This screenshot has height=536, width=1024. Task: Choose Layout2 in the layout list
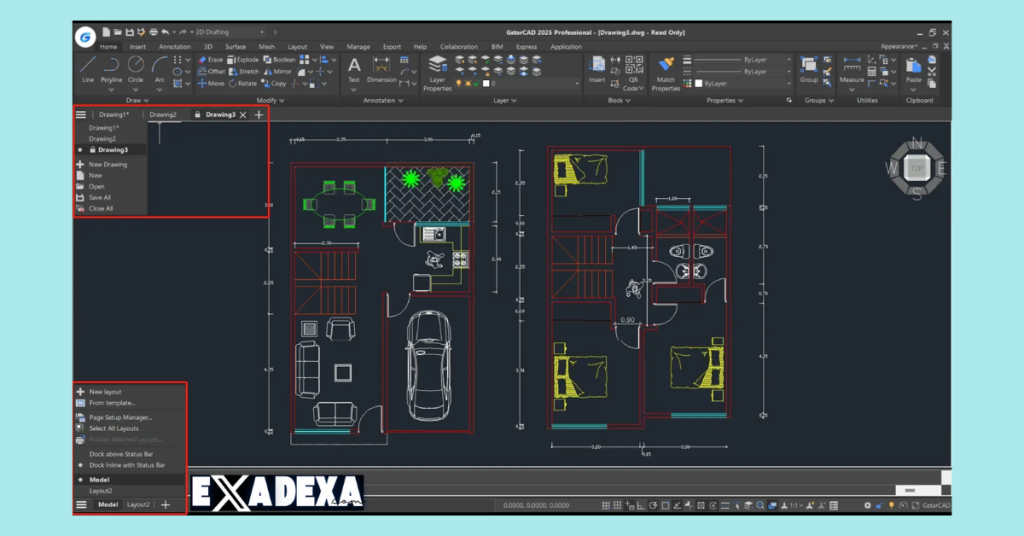pos(101,490)
